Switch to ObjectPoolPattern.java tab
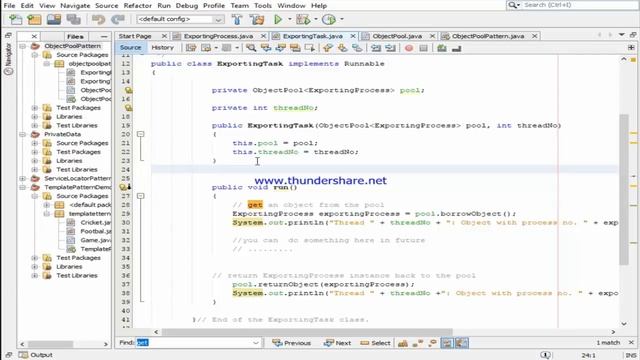 click(x=488, y=36)
